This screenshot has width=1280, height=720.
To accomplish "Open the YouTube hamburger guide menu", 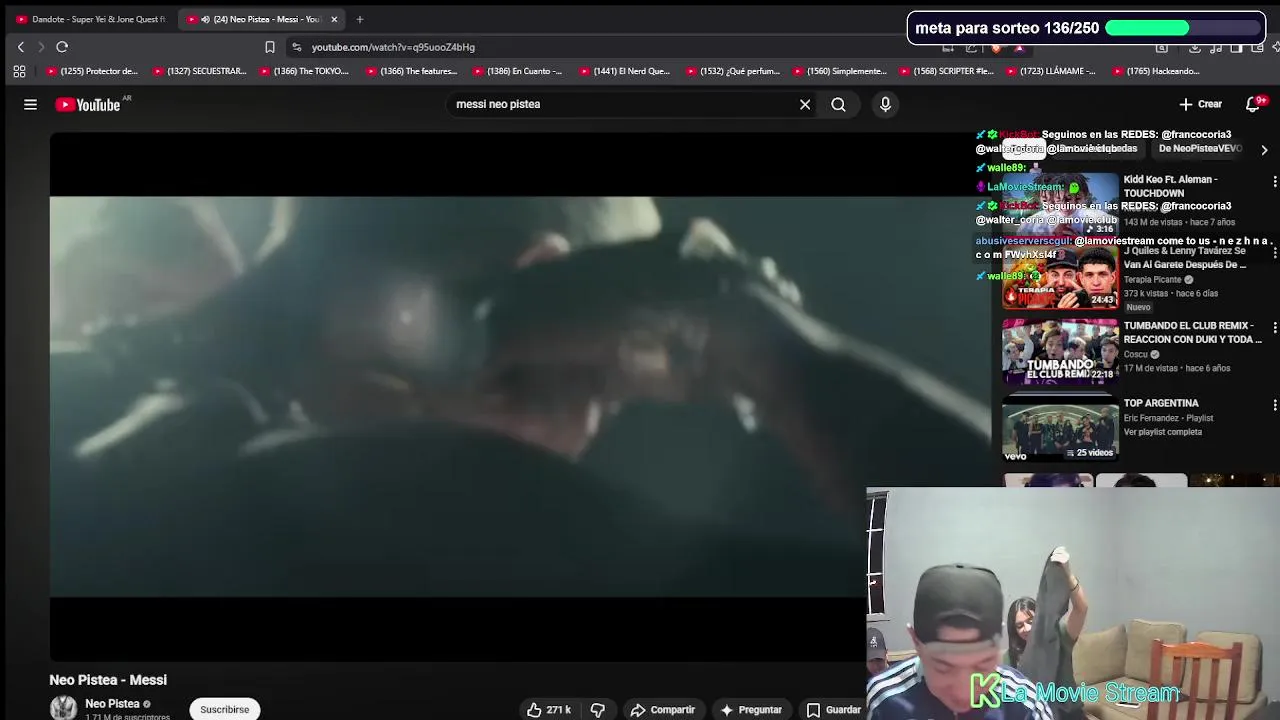I will (30, 104).
